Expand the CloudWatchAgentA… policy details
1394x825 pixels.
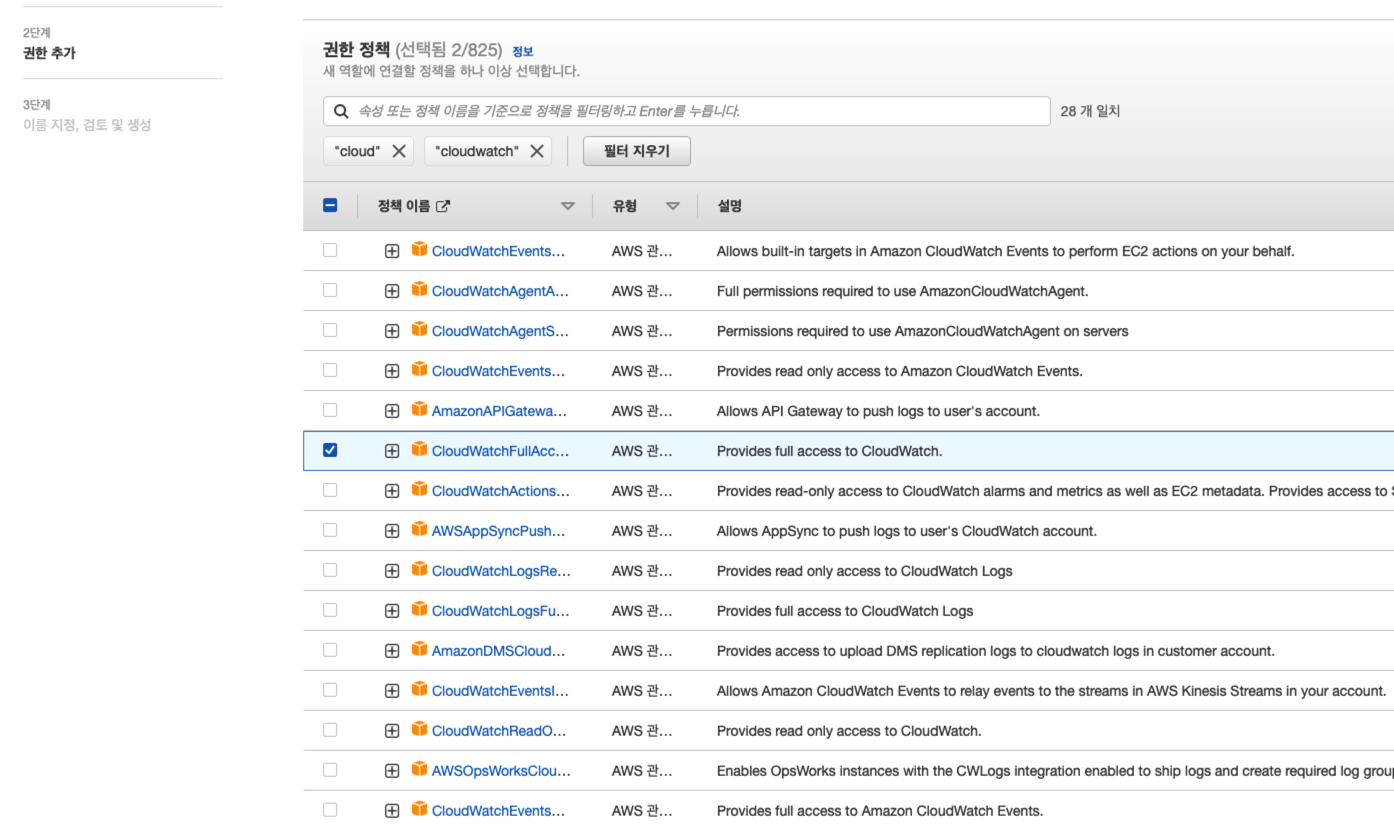coord(392,291)
